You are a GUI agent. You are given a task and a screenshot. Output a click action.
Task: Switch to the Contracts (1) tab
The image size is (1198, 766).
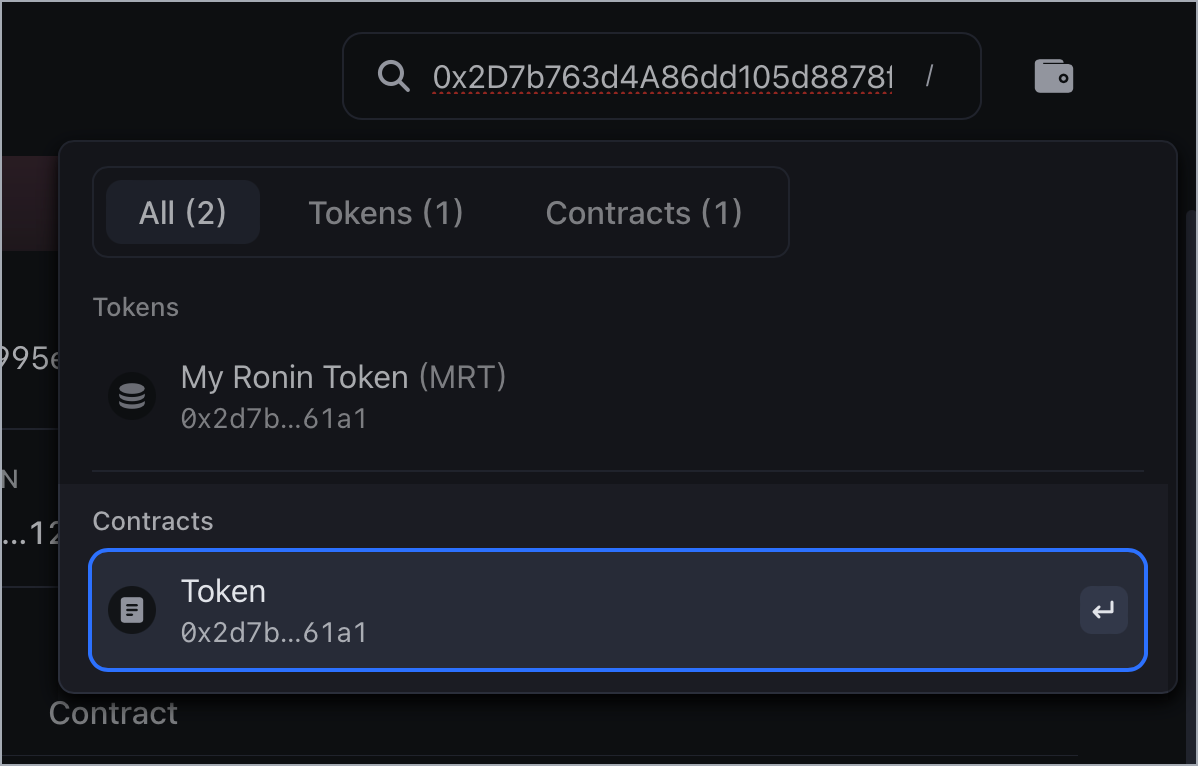coord(643,212)
